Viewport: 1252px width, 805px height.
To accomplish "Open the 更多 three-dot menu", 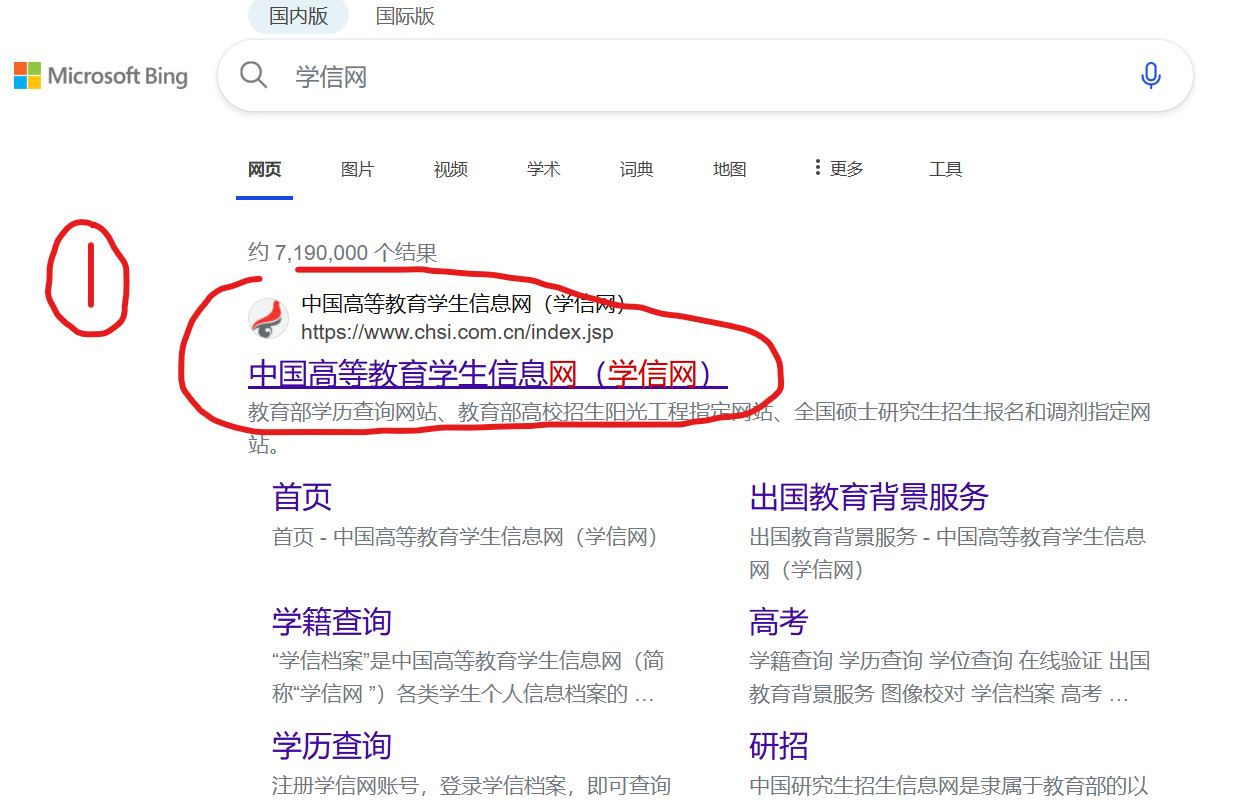I will point(838,168).
